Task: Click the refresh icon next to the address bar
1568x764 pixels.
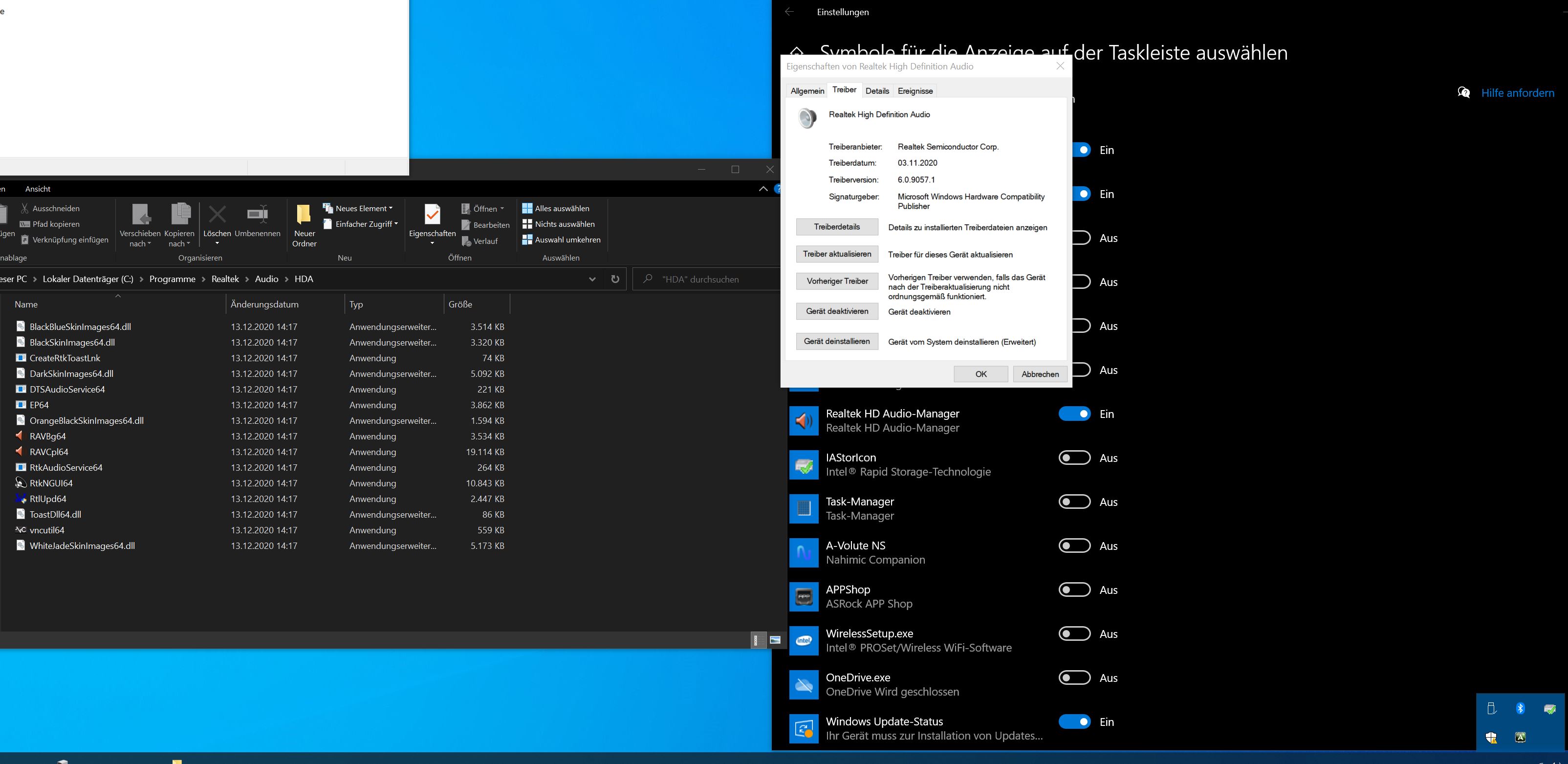Action: click(615, 280)
